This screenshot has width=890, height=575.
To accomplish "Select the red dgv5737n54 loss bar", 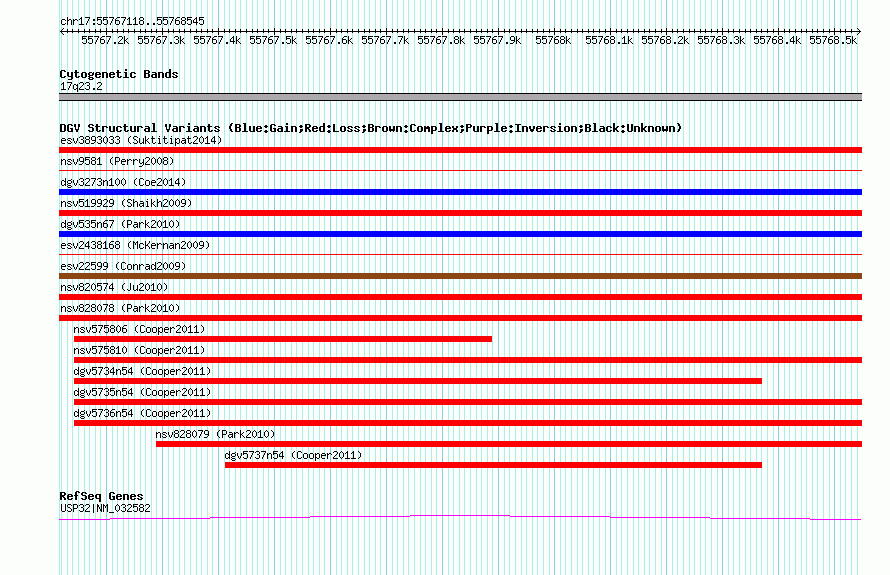I will pos(493,465).
